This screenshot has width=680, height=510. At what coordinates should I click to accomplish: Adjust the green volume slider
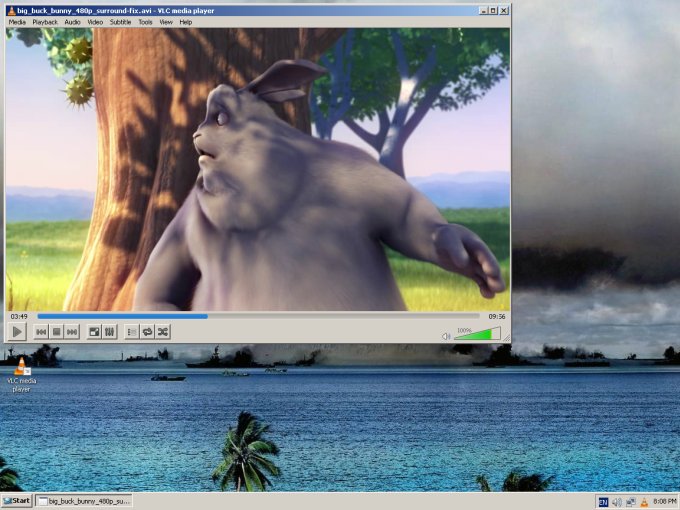click(x=477, y=333)
